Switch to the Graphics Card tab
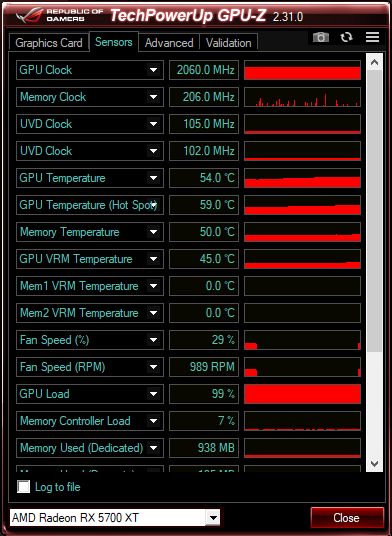Viewport: 392px width, 536px height. coord(49,43)
